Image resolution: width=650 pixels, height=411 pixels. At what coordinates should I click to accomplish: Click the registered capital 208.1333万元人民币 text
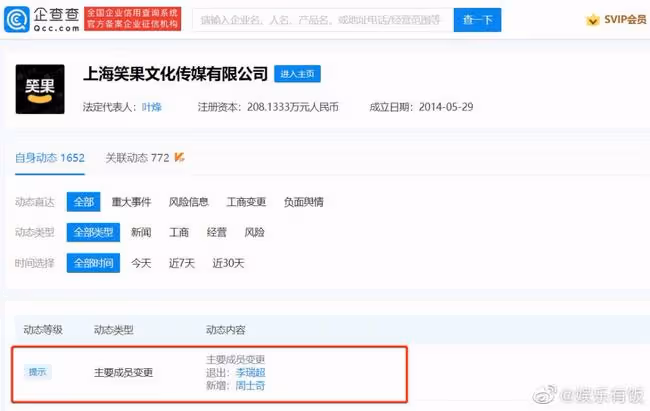[293, 107]
